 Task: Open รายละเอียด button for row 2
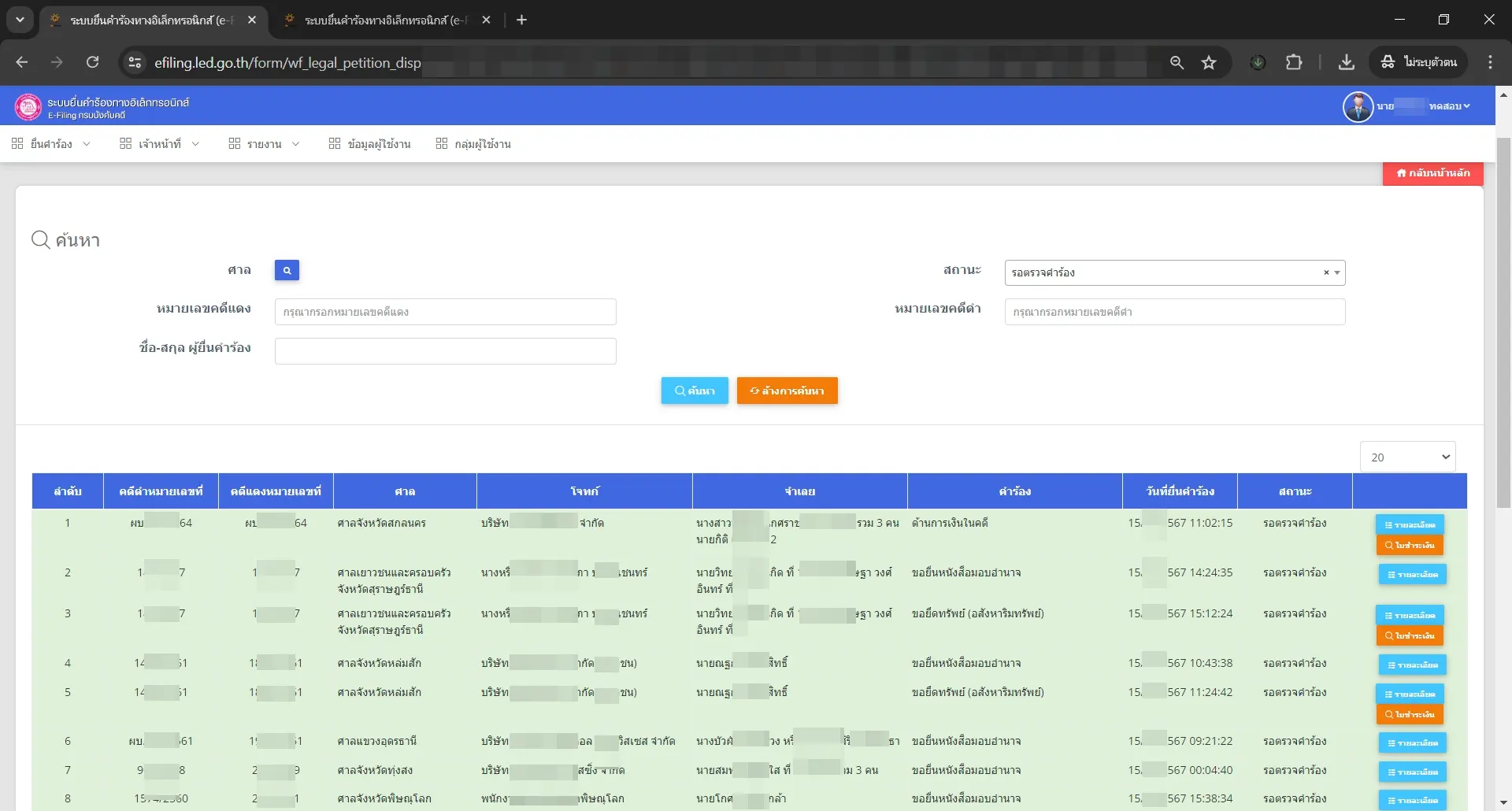pyautogui.click(x=1413, y=574)
